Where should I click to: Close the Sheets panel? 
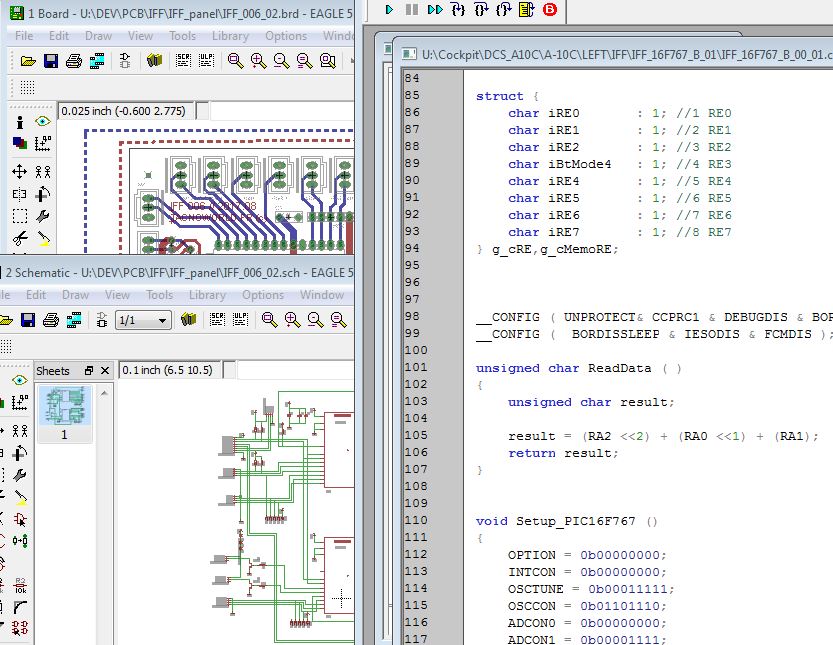coord(106,370)
